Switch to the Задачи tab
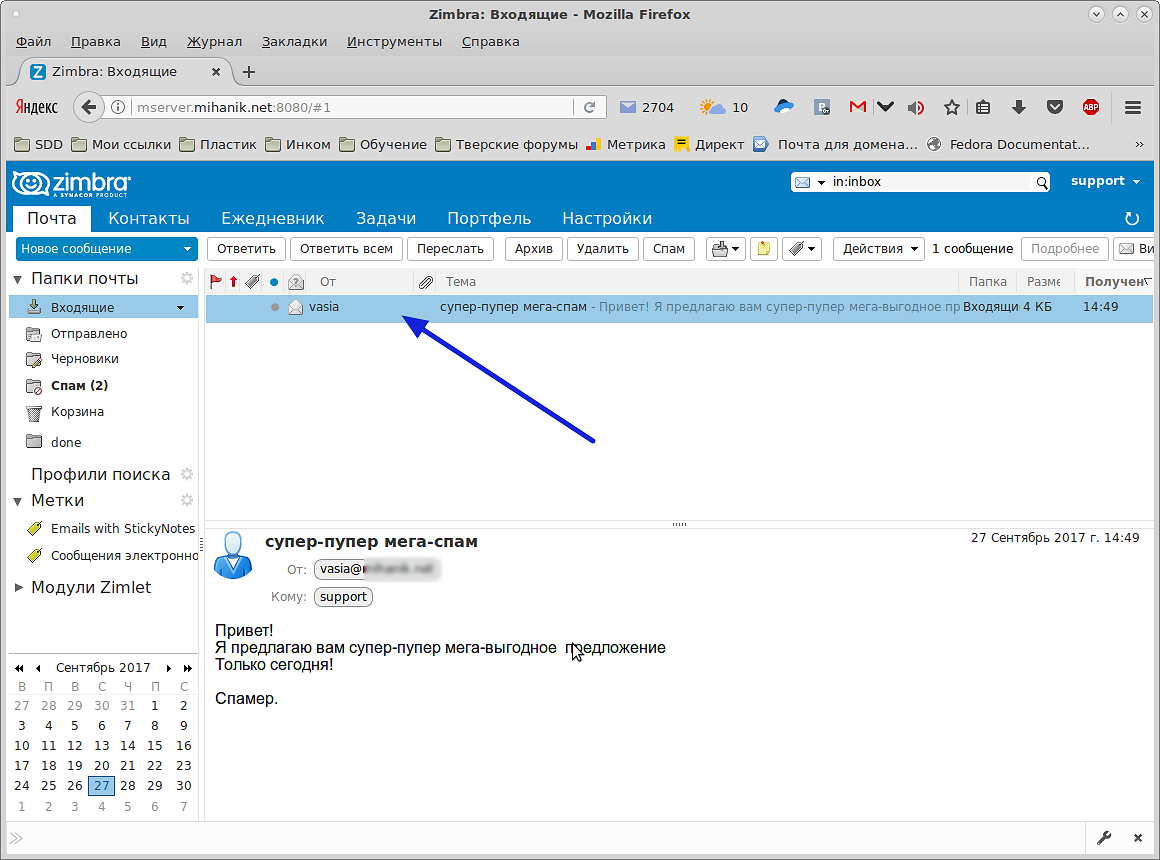Screen dimensions: 1160x860 [386, 218]
